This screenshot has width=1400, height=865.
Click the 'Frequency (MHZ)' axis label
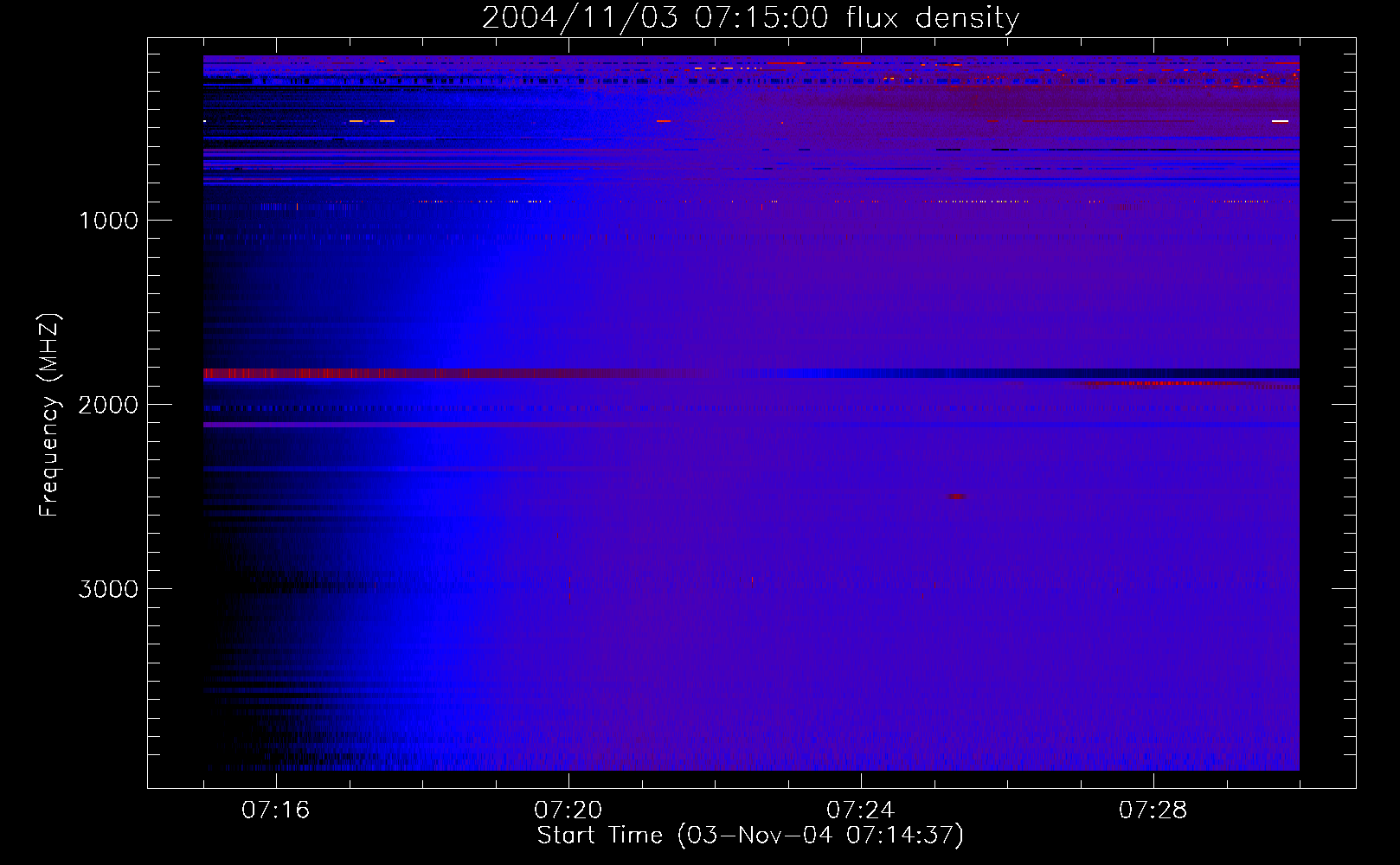click(x=49, y=416)
